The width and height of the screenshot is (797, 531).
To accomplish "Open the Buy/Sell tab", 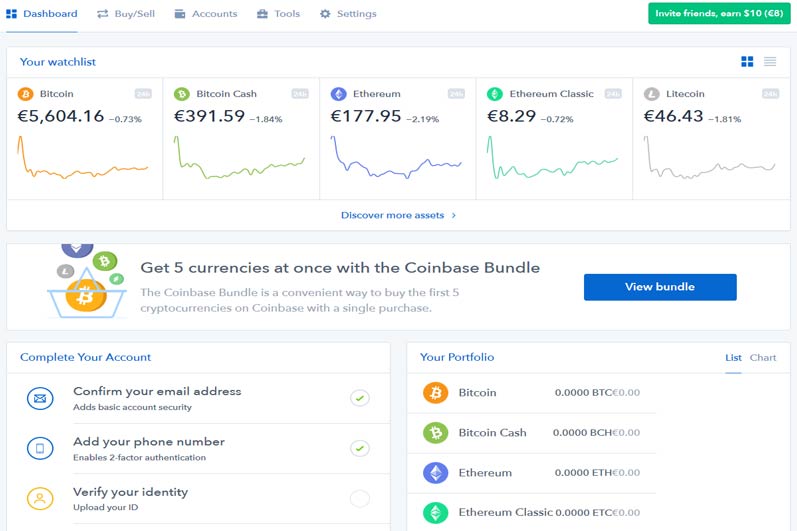I will 125,14.
